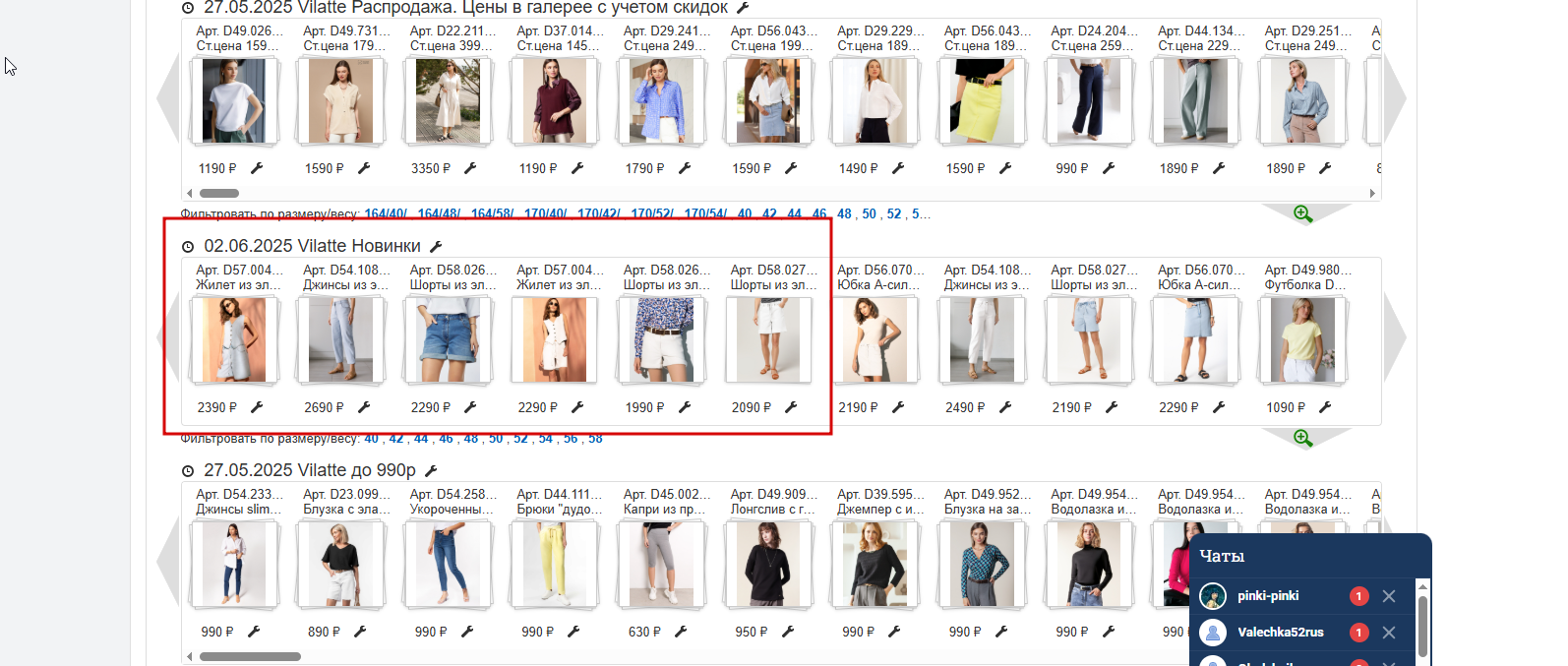Image resolution: width=1568 pixels, height=666 pixels.
Task: Filter the Новинки gallery by size 58
Action: point(595,439)
